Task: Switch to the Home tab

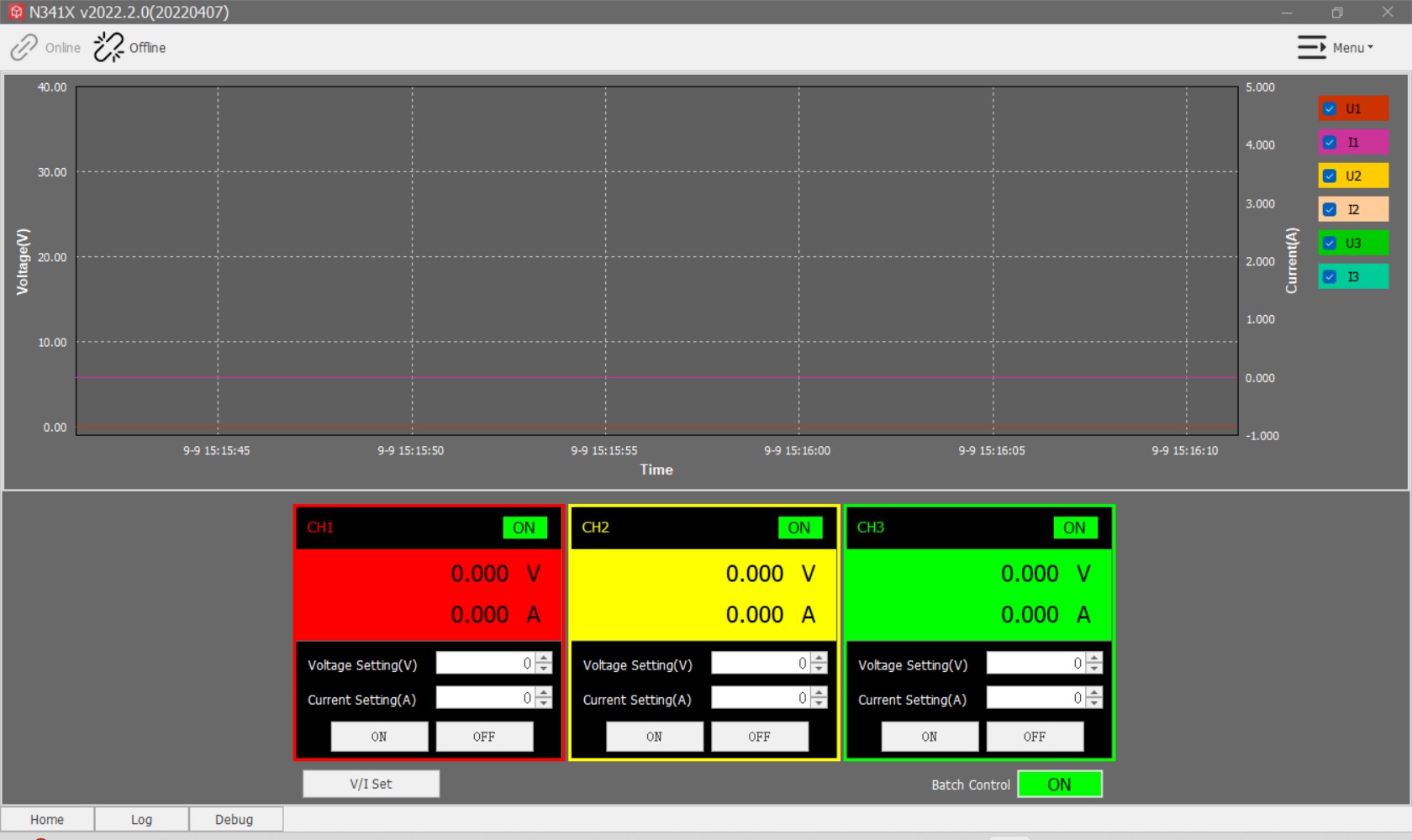Action: coord(47,819)
